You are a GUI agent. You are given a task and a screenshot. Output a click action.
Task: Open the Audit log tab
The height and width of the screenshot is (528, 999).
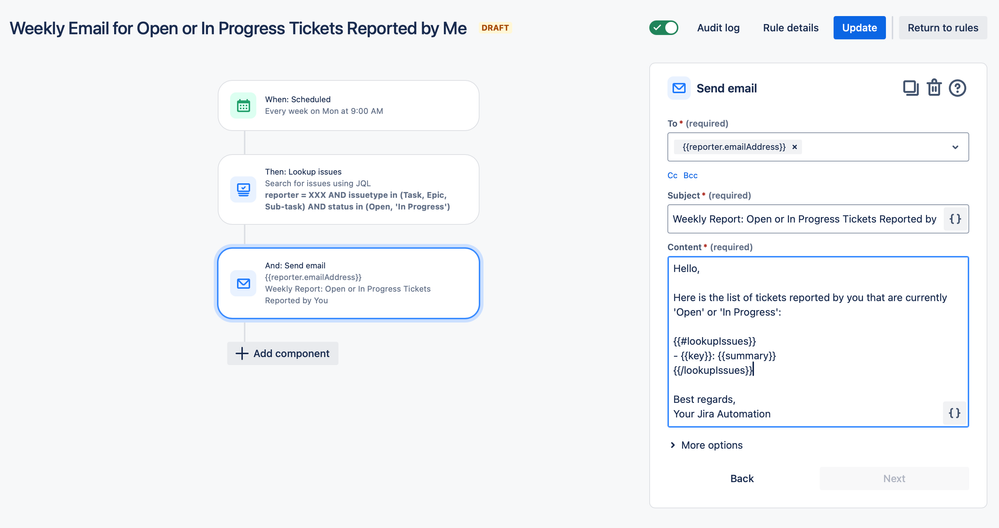point(718,28)
